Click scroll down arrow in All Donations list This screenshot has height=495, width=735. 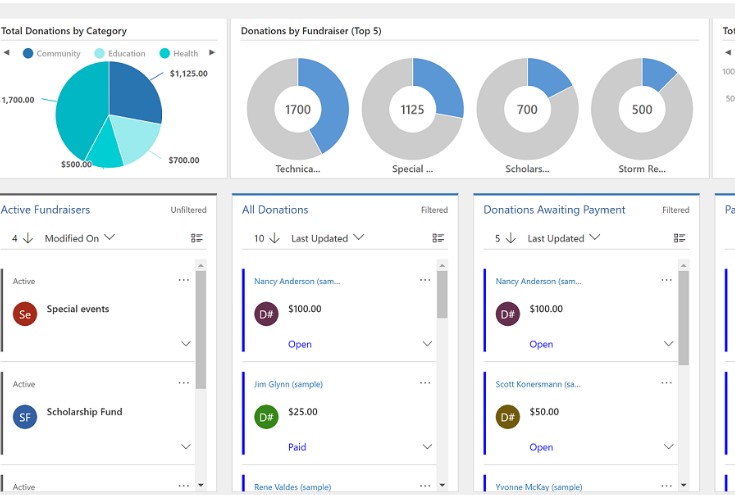click(442, 485)
